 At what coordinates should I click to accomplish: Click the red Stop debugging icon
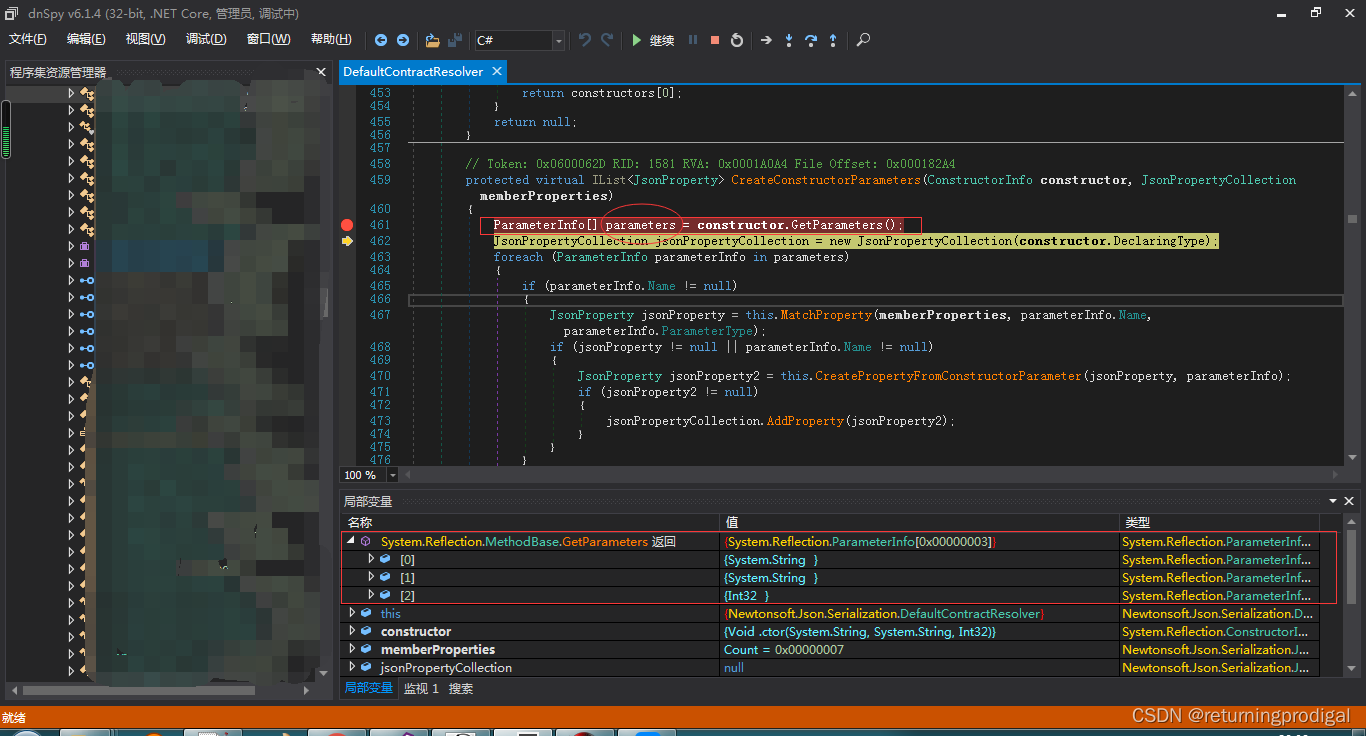(x=715, y=40)
